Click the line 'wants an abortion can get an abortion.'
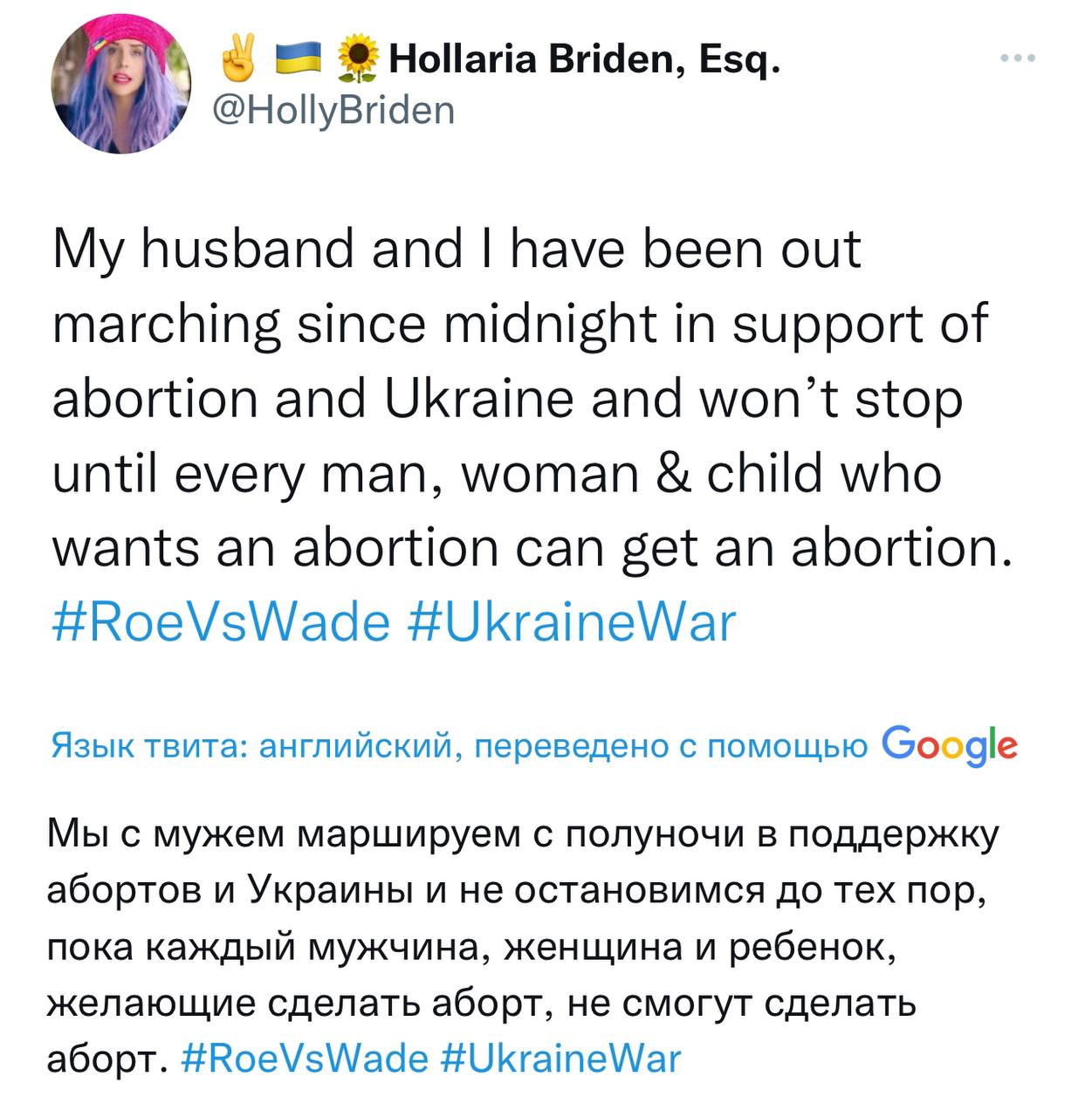The width and height of the screenshot is (1092, 1117). click(532, 550)
